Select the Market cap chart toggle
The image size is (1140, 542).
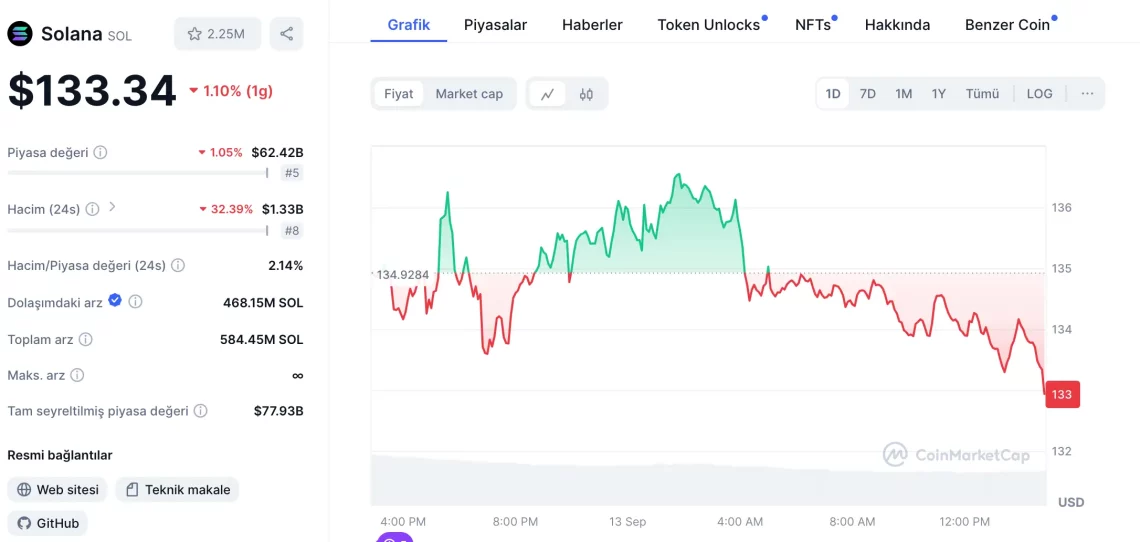coord(469,94)
